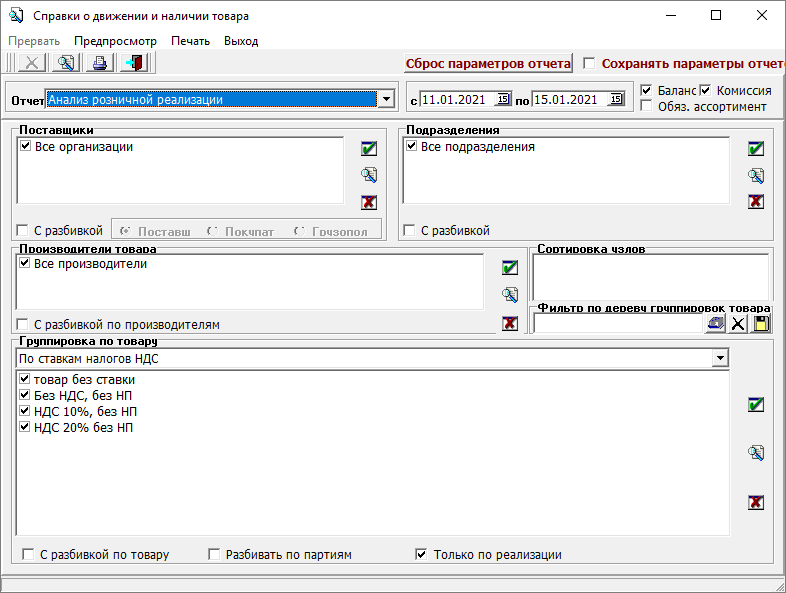Enable Разбивать по партиям checkbox
Viewport: 786px width, 593px height.
click(x=214, y=554)
